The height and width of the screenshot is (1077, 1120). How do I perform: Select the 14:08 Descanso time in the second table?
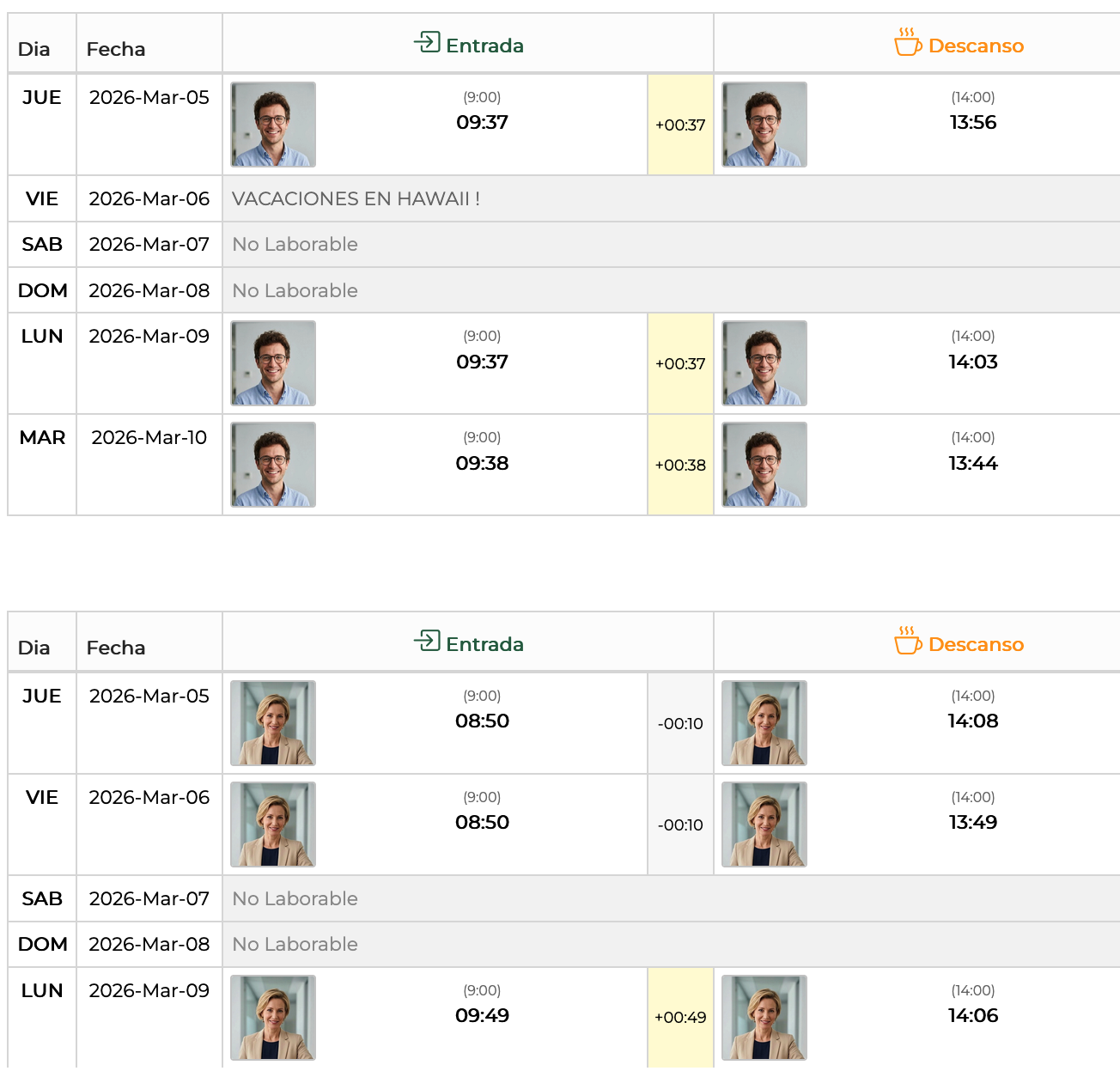[x=972, y=721]
